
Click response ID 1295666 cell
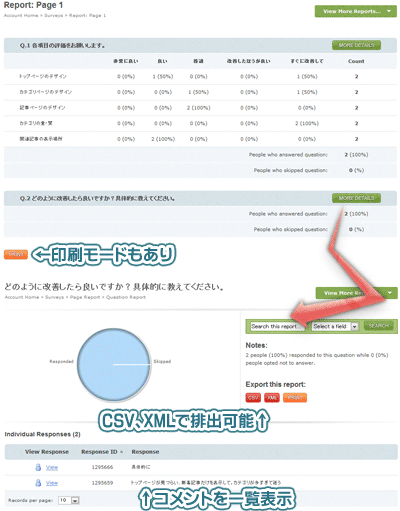(x=102, y=467)
